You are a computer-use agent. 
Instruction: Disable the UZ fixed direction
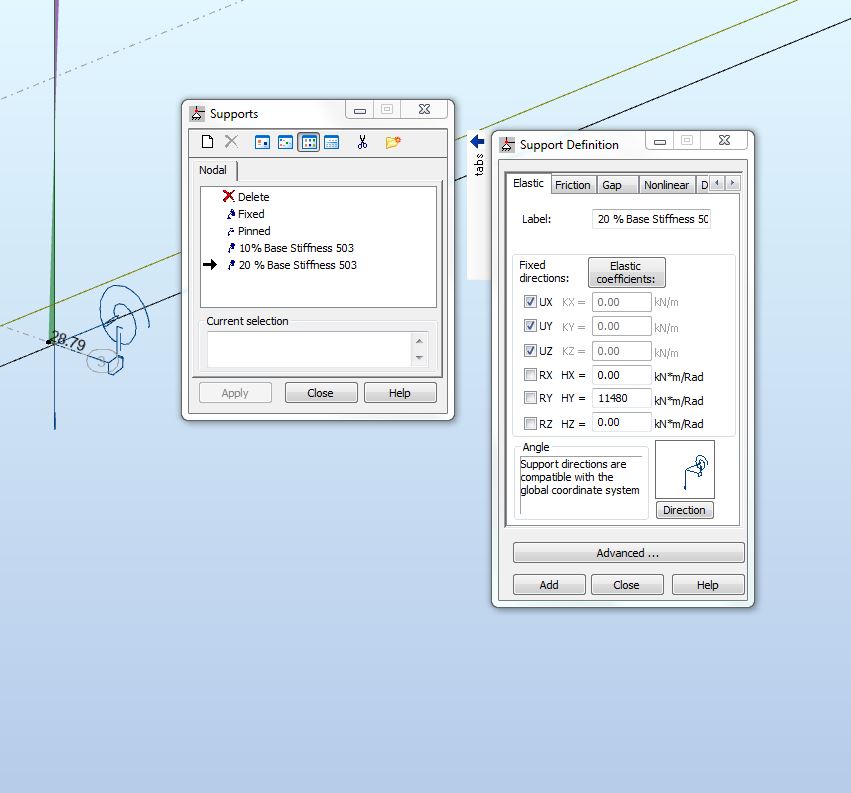pyautogui.click(x=530, y=351)
